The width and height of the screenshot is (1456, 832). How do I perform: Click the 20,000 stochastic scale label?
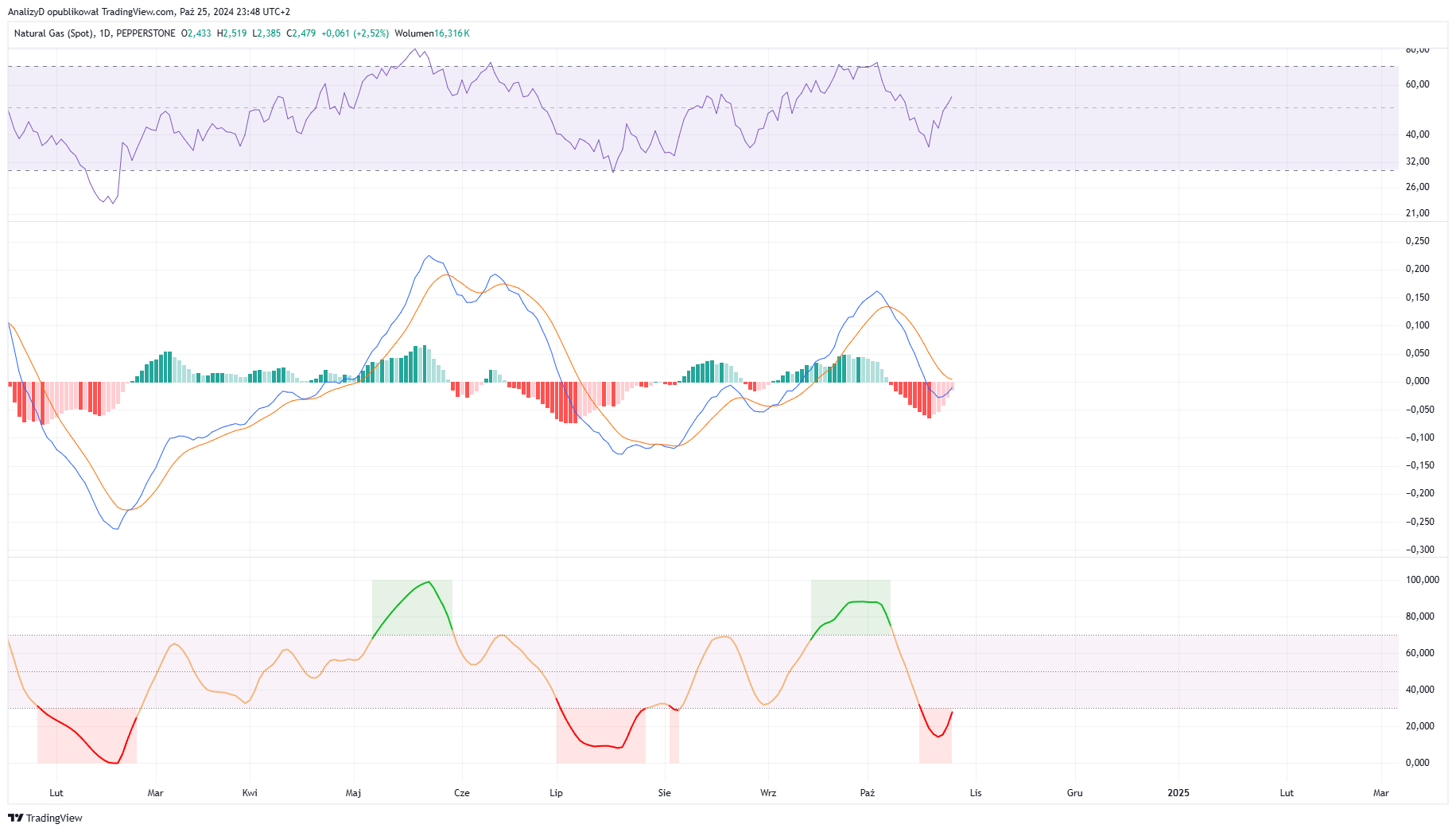point(1419,726)
